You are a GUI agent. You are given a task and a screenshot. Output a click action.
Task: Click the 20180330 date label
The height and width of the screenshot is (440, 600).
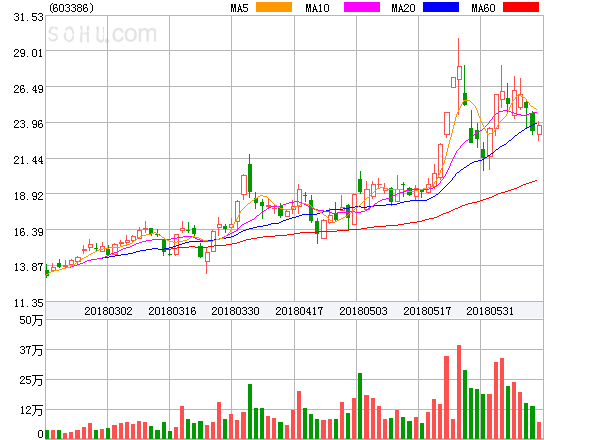[x=235, y=311]
